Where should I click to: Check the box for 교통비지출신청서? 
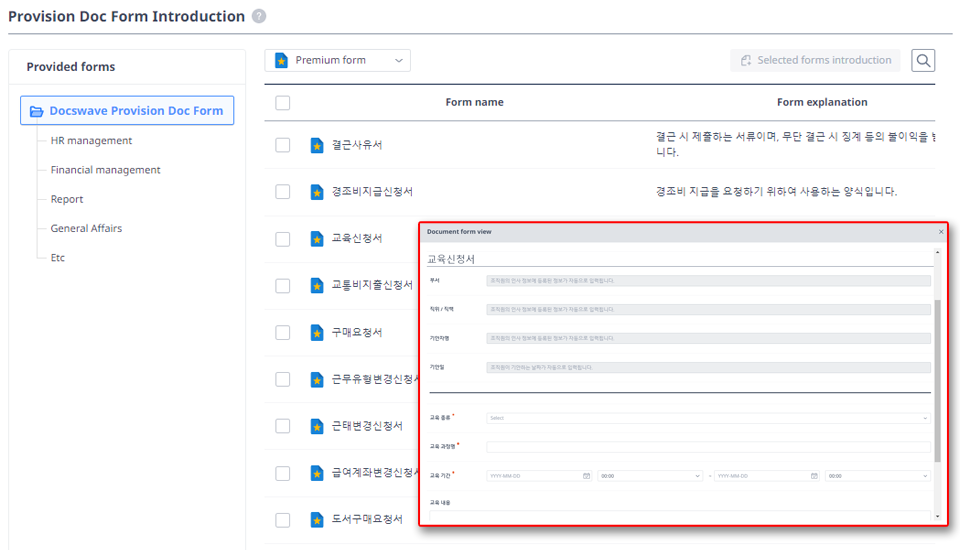click(282, 285)
